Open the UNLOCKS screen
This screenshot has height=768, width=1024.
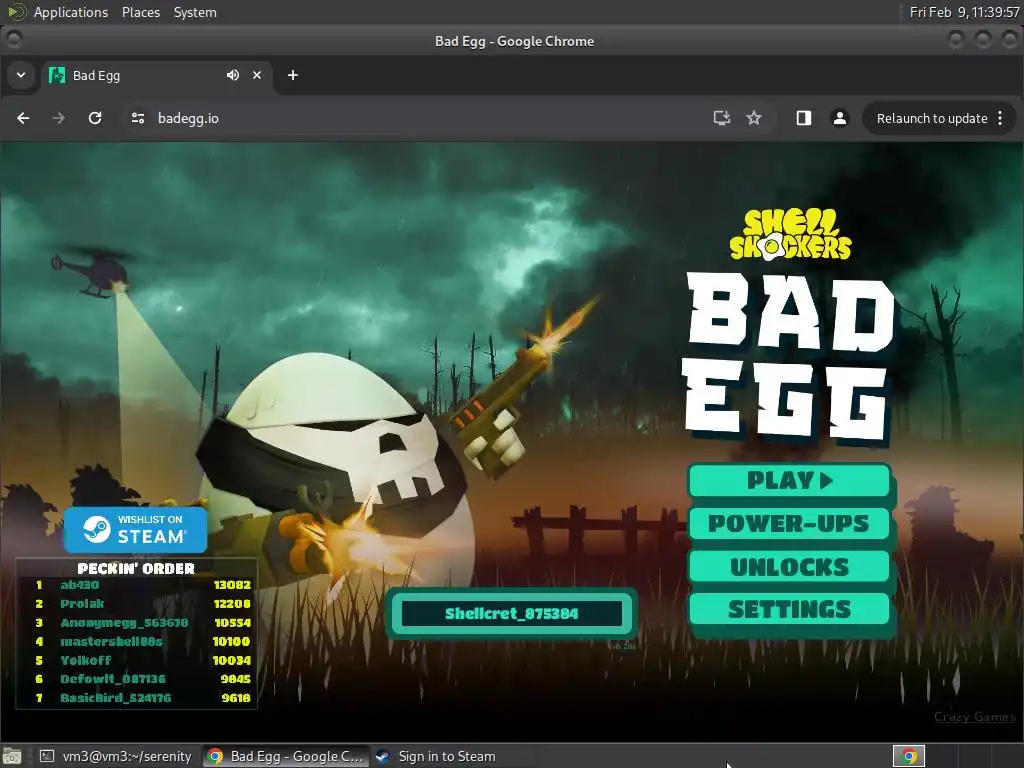(790, 567)
